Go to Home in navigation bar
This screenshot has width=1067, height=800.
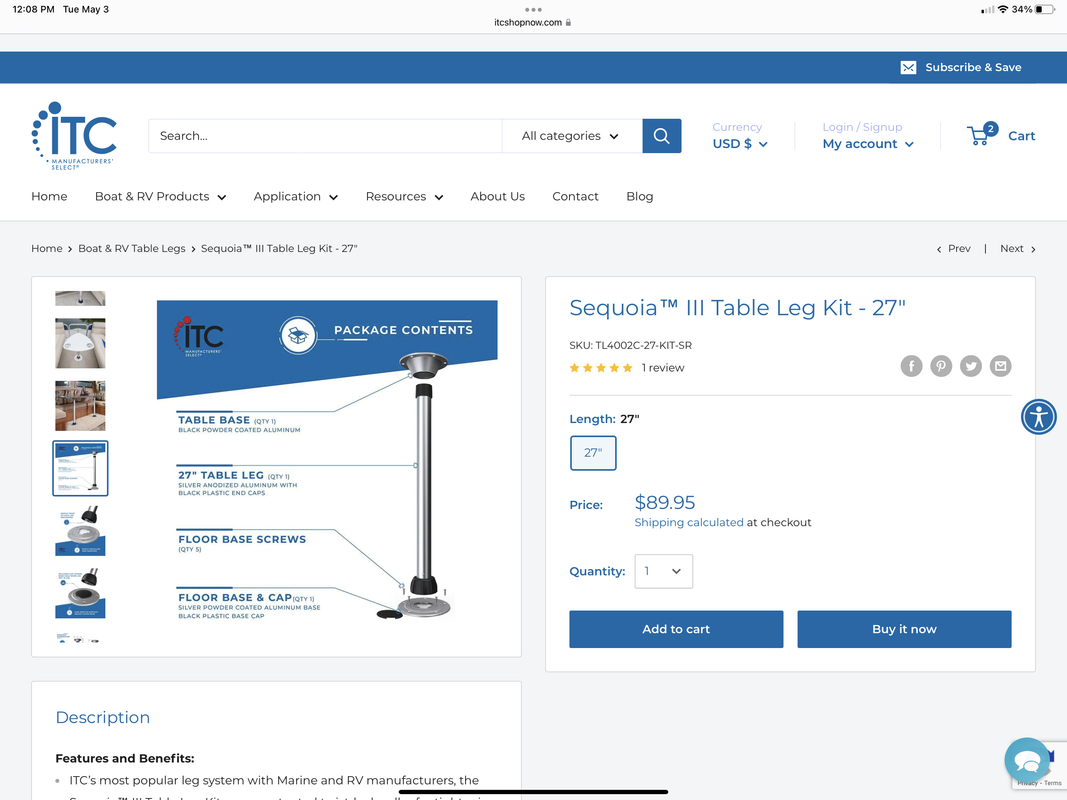pyautogui.click(x=49, y=197)
